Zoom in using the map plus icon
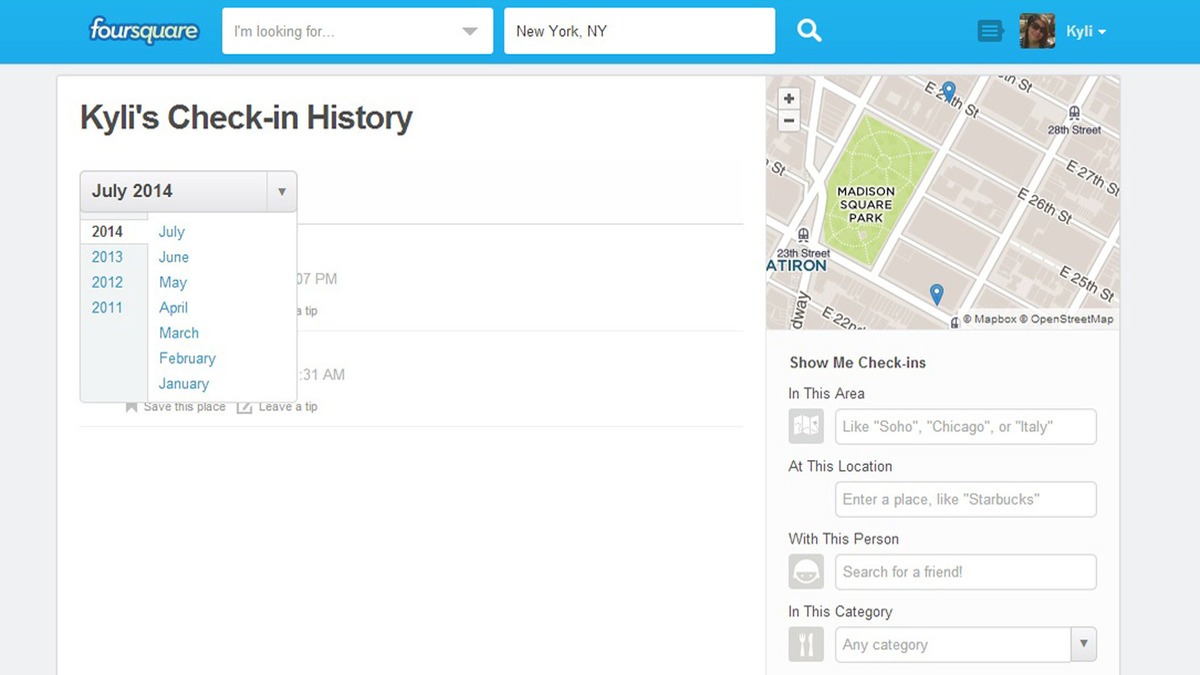 tap(789, 98)
